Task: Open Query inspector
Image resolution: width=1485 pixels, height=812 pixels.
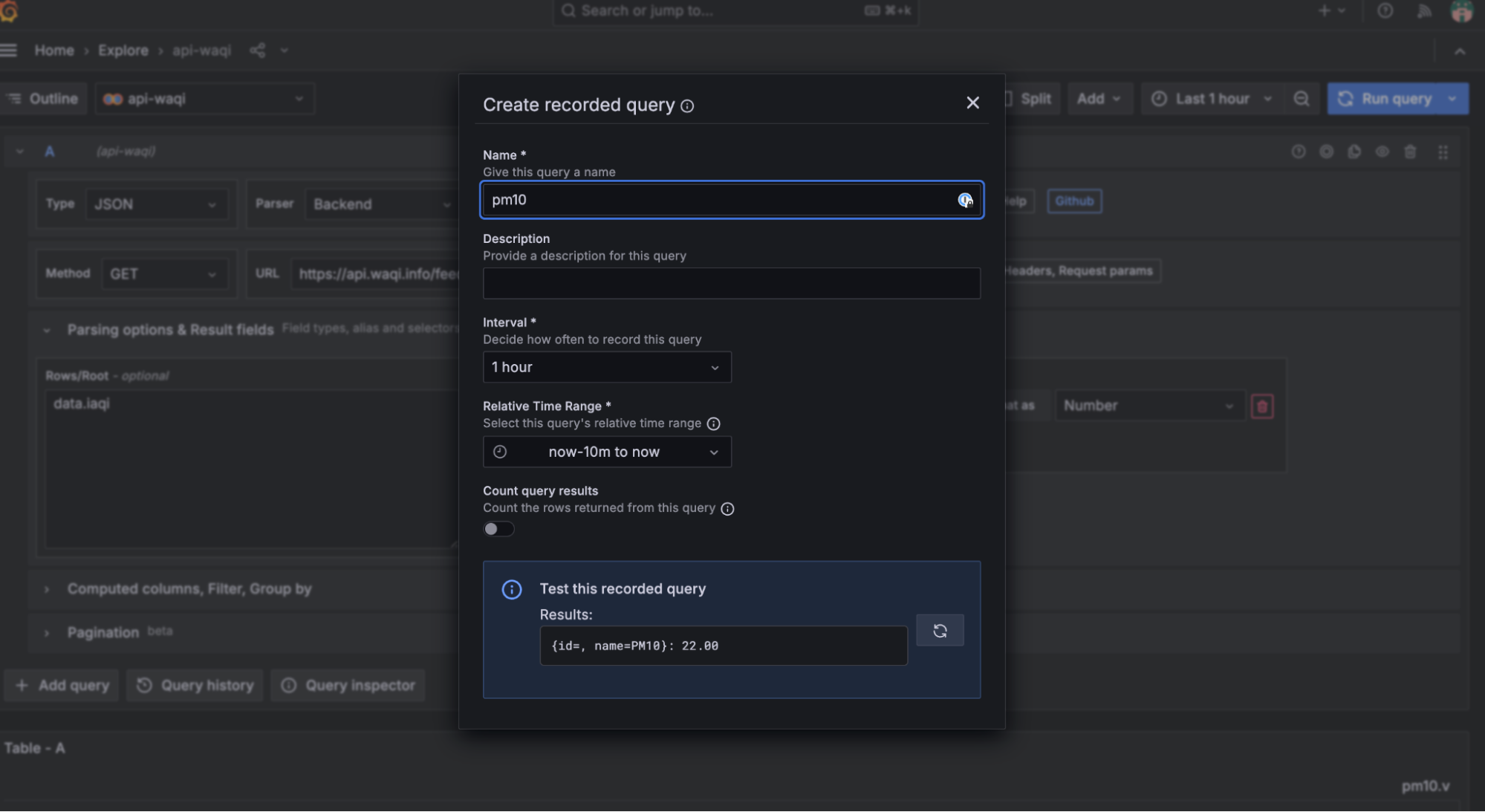Action: click(x=348, y=685)
